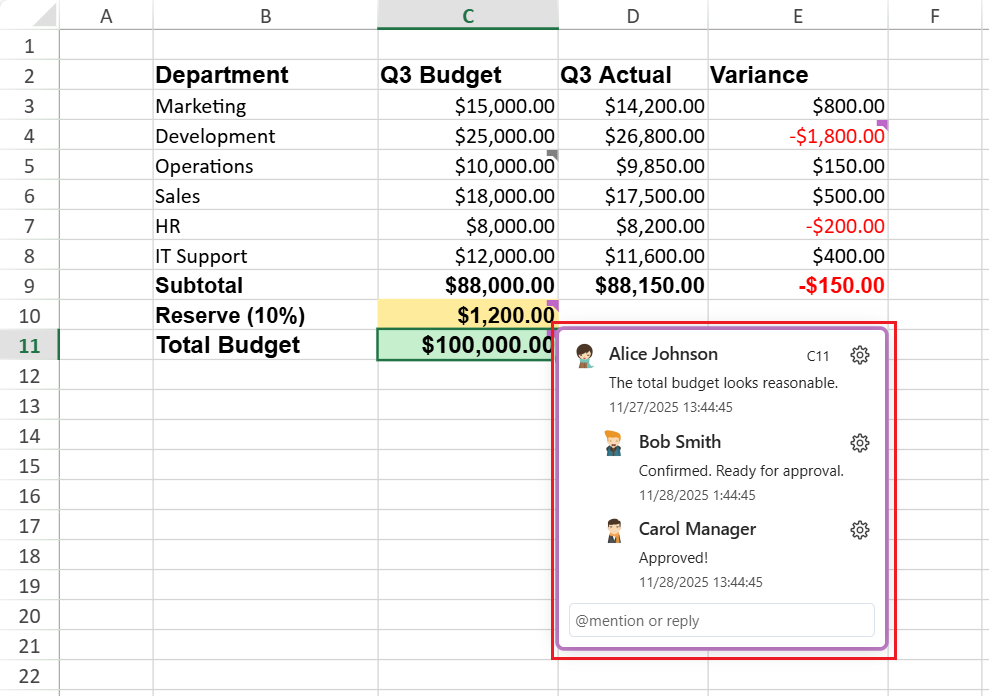Open settings gear for Alice Johnson's comment

click(x=859, y=355)
